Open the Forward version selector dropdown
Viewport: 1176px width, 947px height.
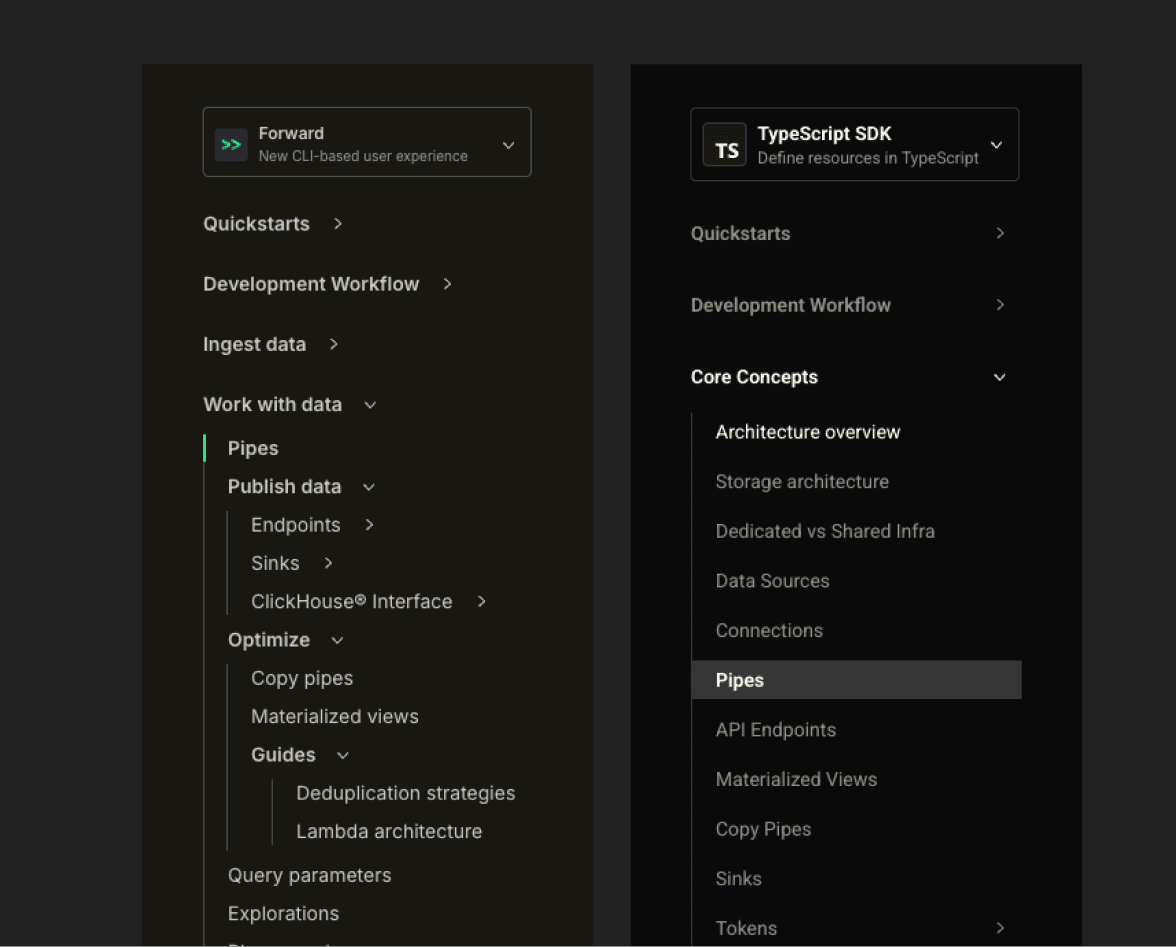(367, 142)
